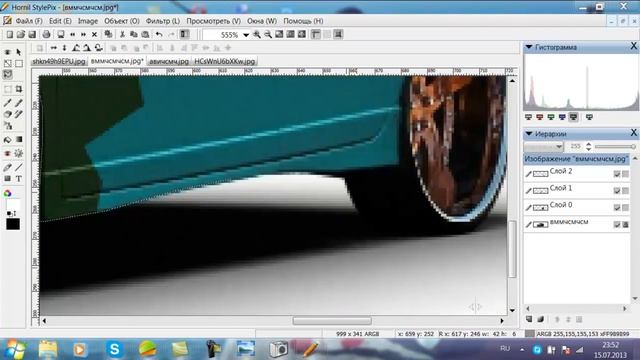
Task: Collapse the Гистограмма panel
Action: coord(529,47)
